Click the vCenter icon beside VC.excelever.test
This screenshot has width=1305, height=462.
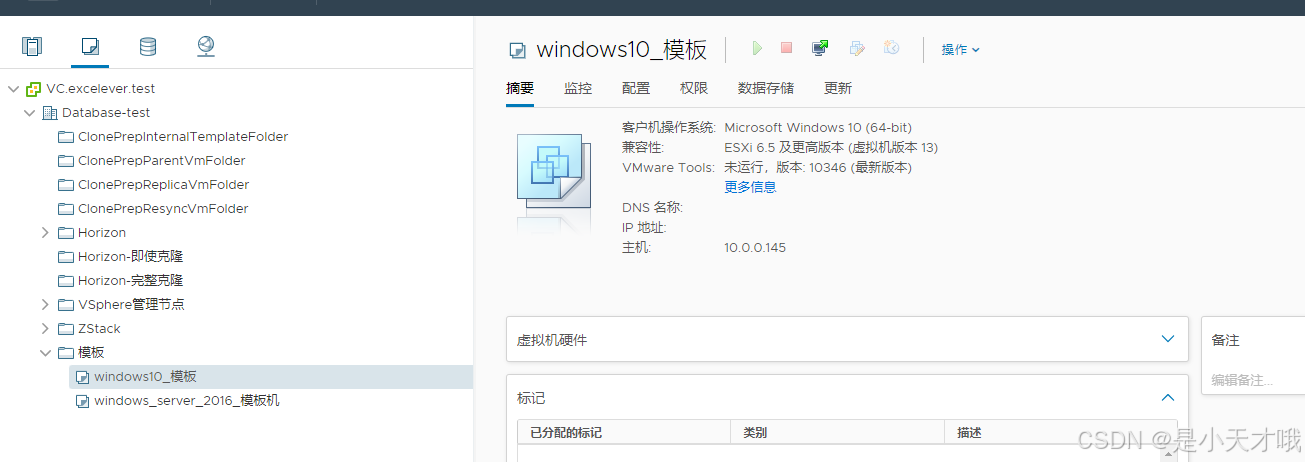[34, 89]
